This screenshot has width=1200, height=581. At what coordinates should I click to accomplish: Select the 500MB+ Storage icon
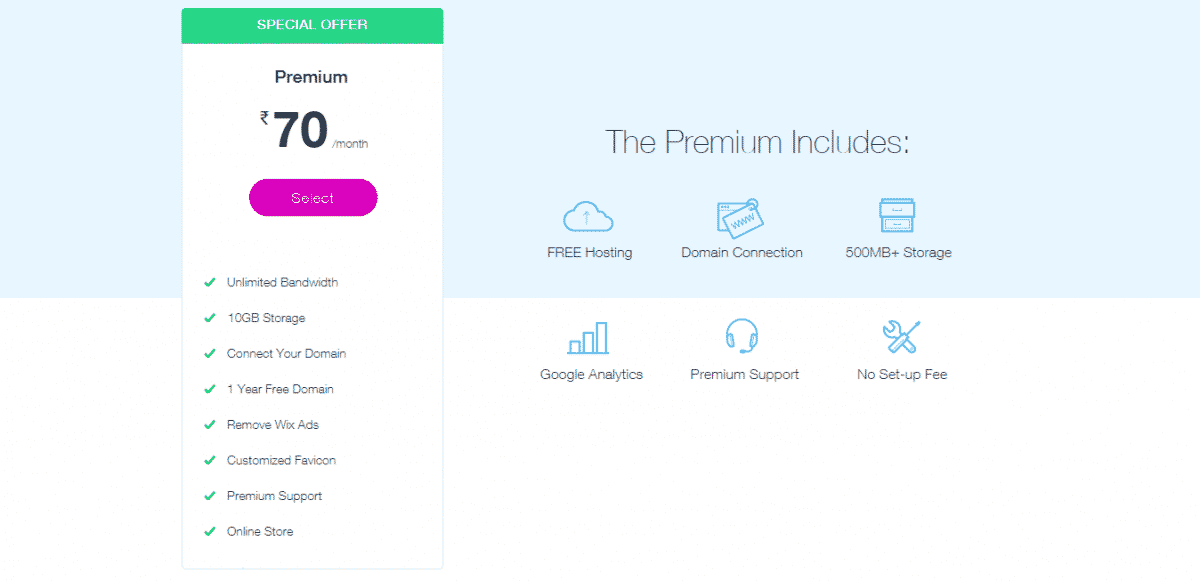click(x=898, y=214)
